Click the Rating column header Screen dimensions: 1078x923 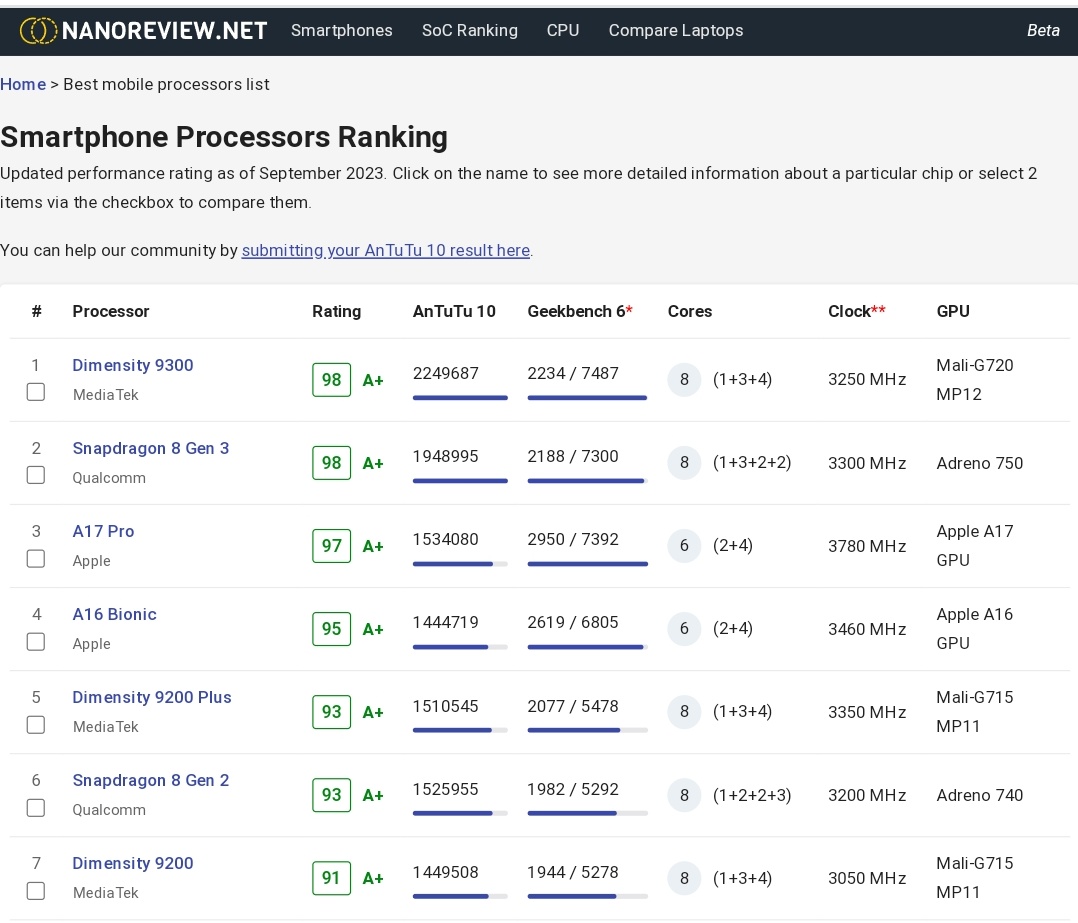click(336, 311)
